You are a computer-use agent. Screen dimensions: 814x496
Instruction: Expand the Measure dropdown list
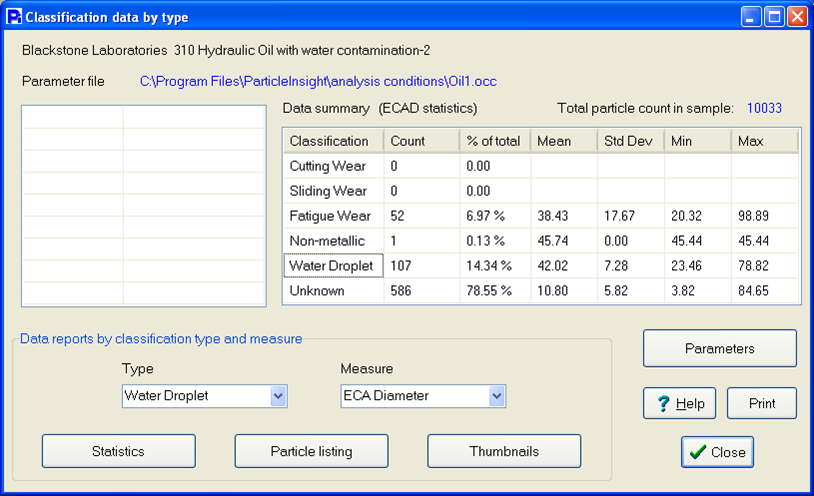pos(497,396)
